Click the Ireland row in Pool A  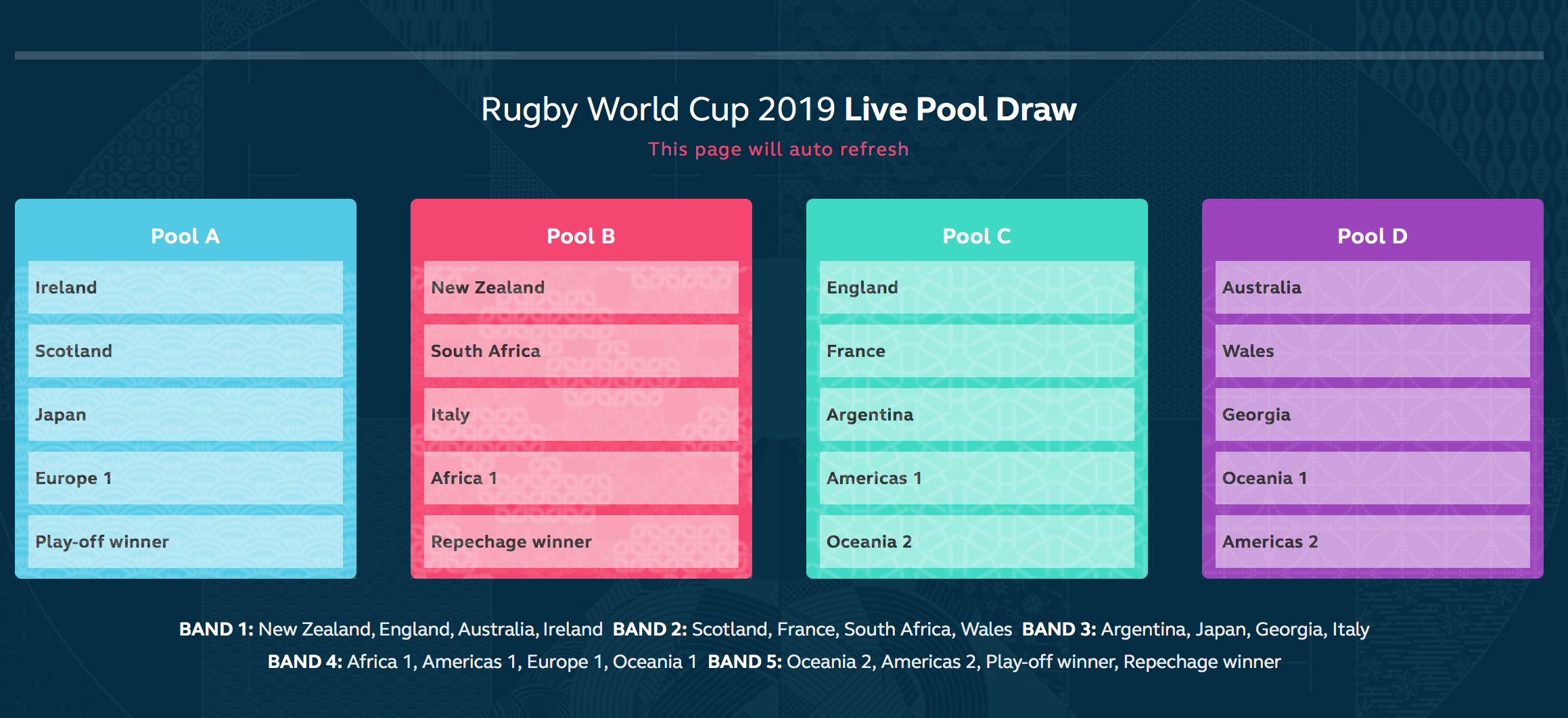click(185, 287)
